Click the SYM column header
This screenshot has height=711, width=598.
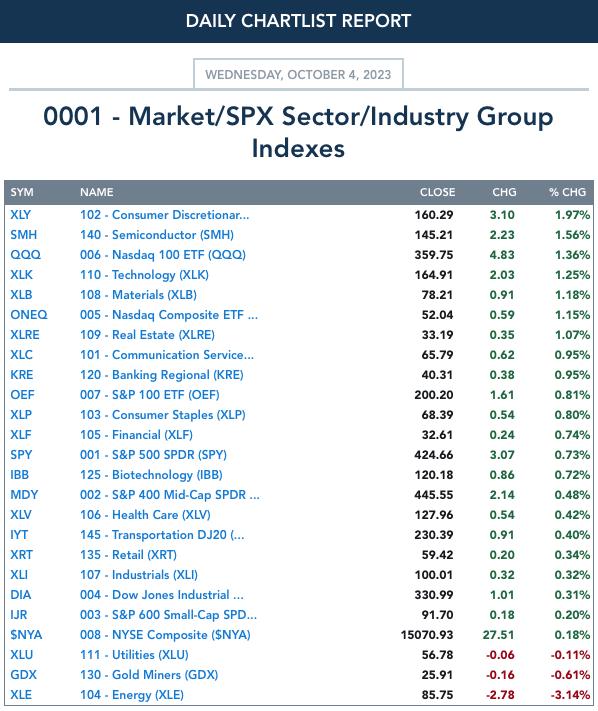click(x=22, y=192)
